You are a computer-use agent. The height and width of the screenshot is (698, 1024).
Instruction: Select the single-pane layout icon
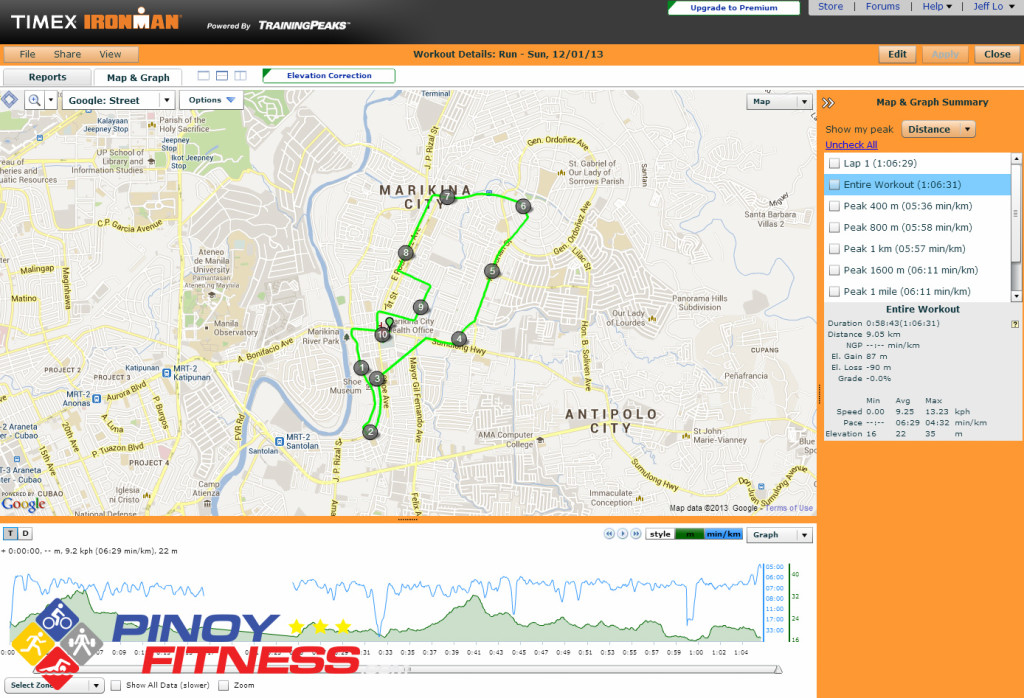[204, 76]
